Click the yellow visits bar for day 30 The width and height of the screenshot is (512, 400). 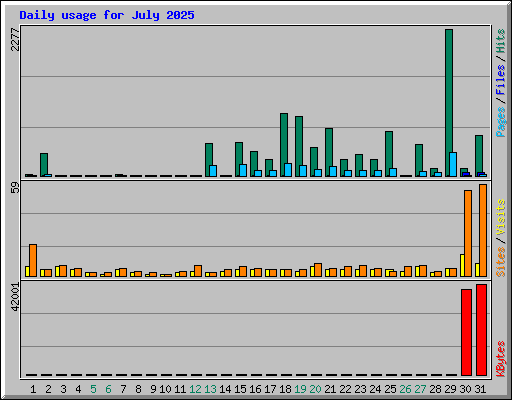pos(462,265)
